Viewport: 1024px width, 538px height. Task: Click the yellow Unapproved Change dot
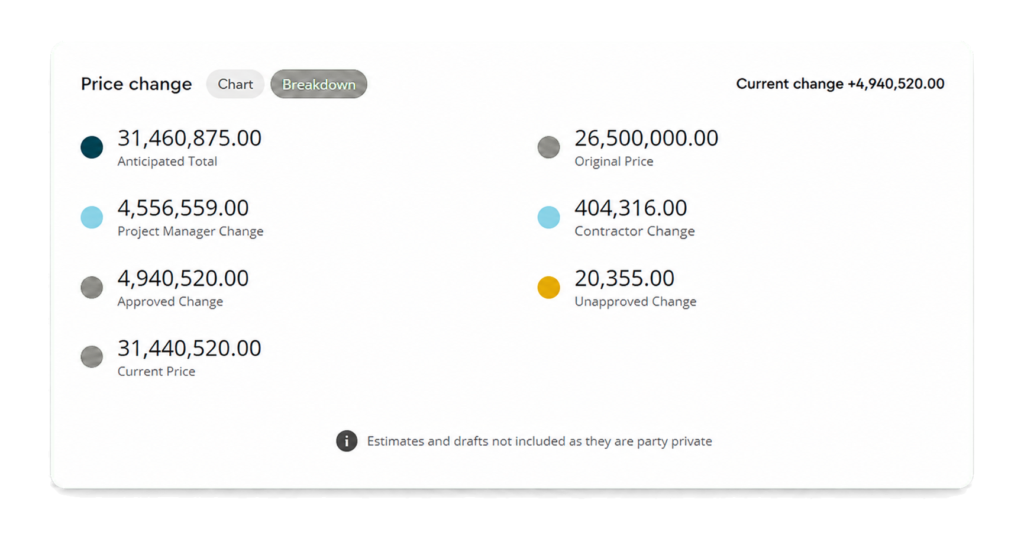coord(549,287)
